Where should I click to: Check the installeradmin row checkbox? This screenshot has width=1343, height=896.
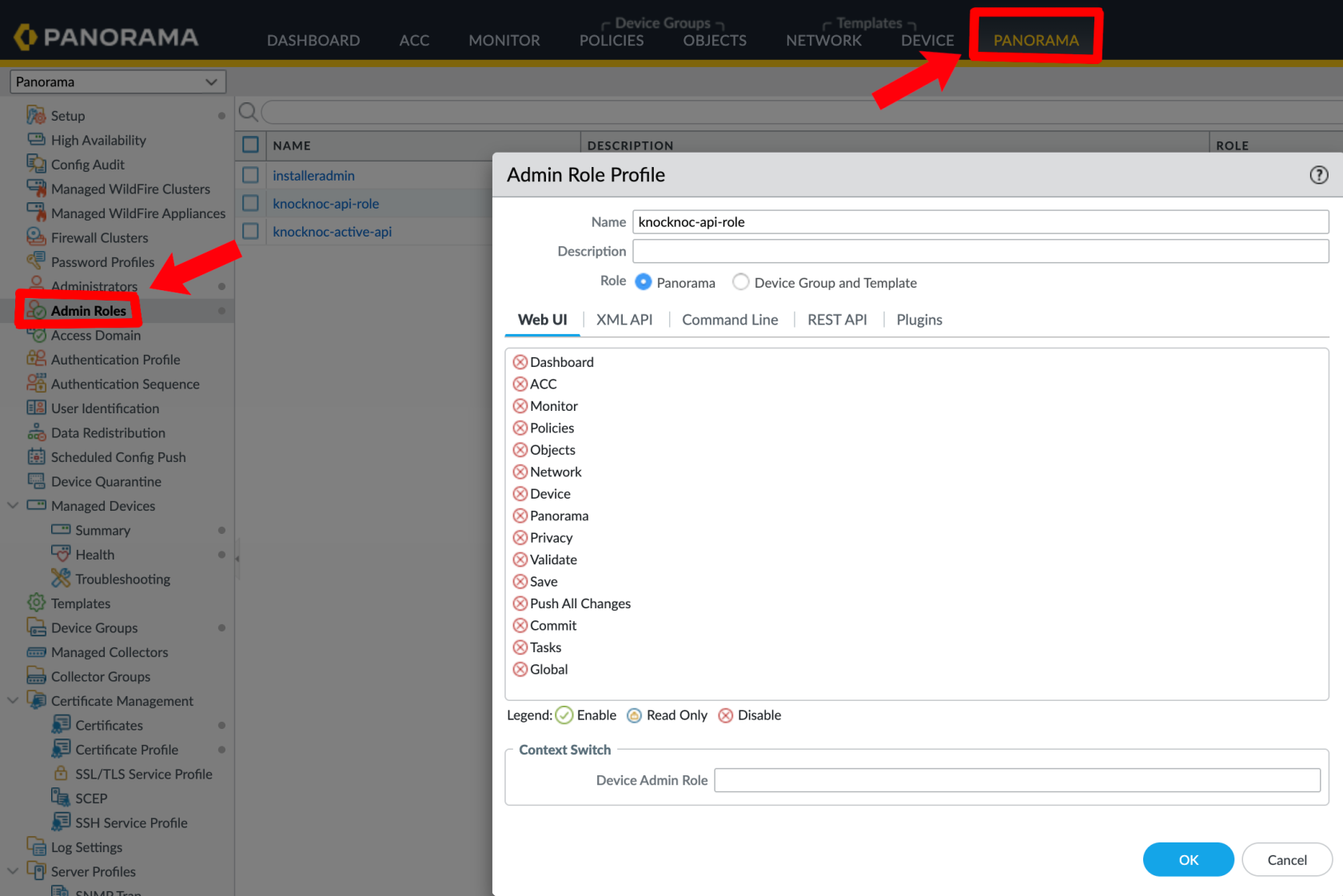(x=251, y=175)
